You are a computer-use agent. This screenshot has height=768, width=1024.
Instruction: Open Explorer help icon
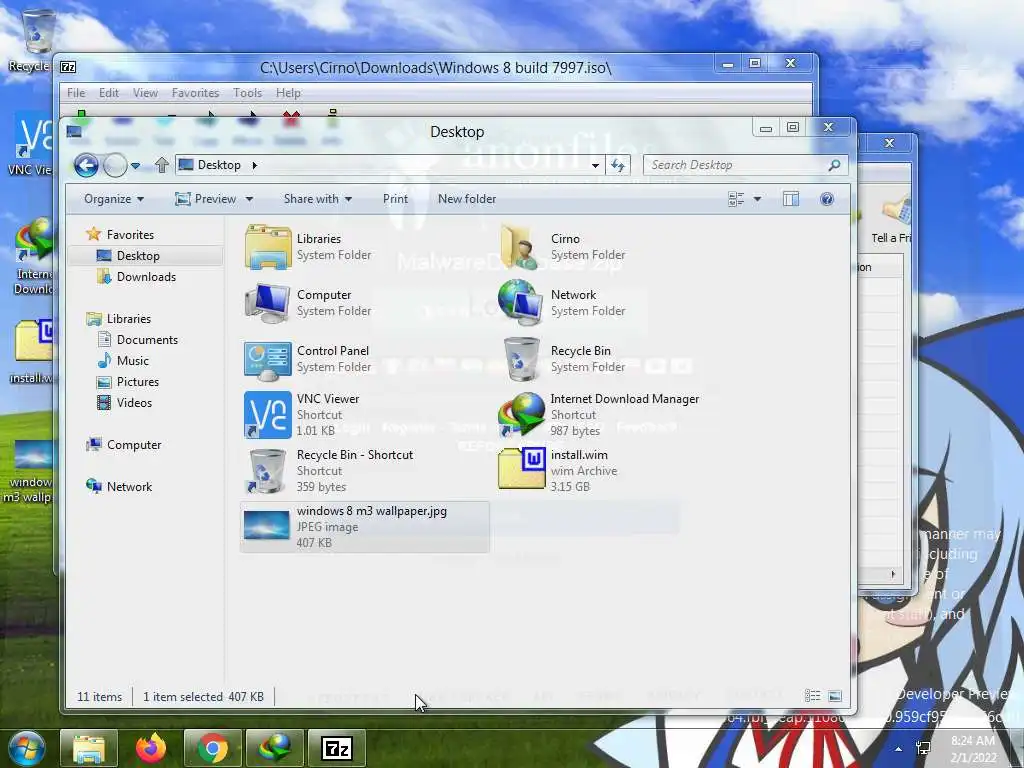[827, 199]
